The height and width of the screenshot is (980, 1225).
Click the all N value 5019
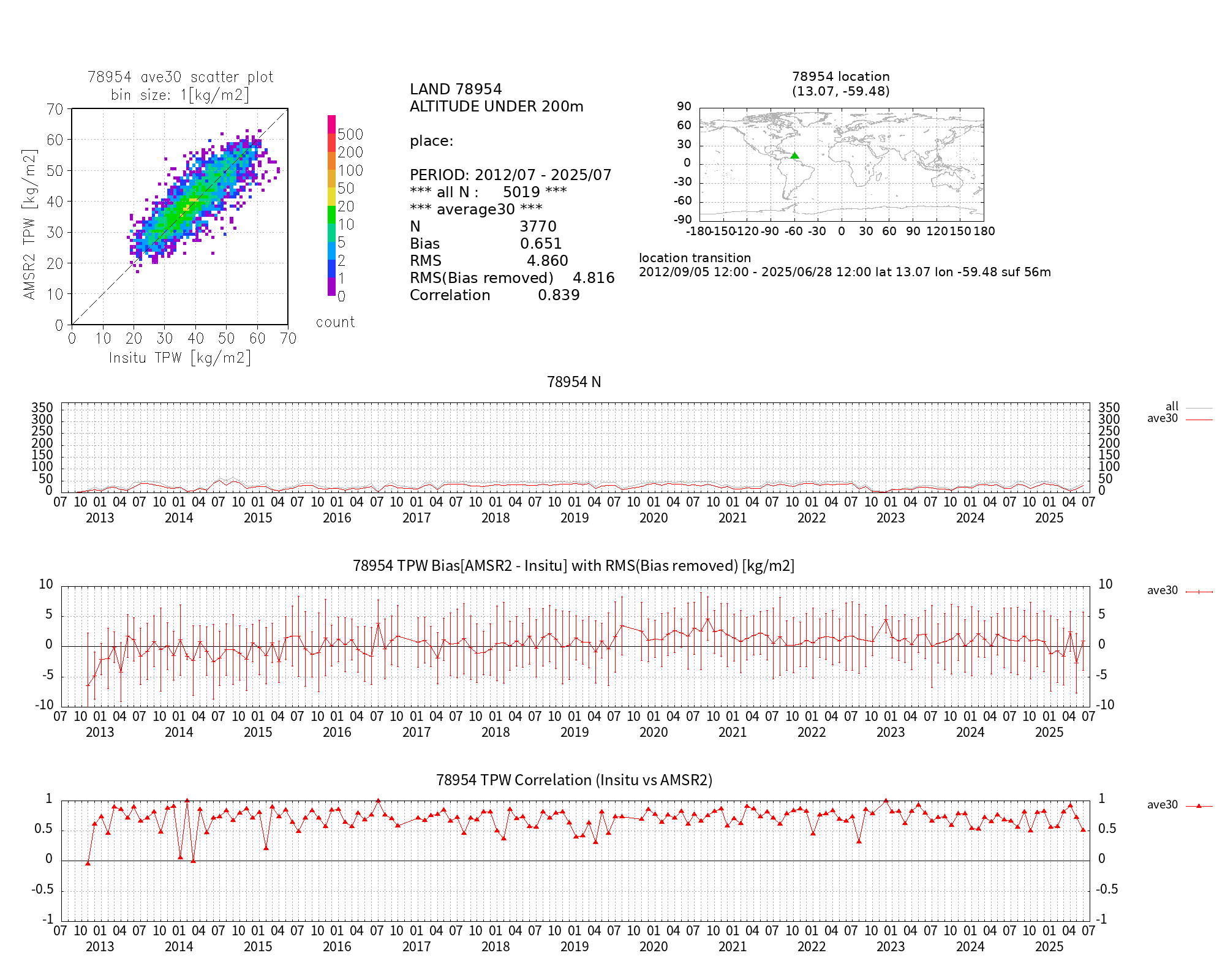point(521,192)
